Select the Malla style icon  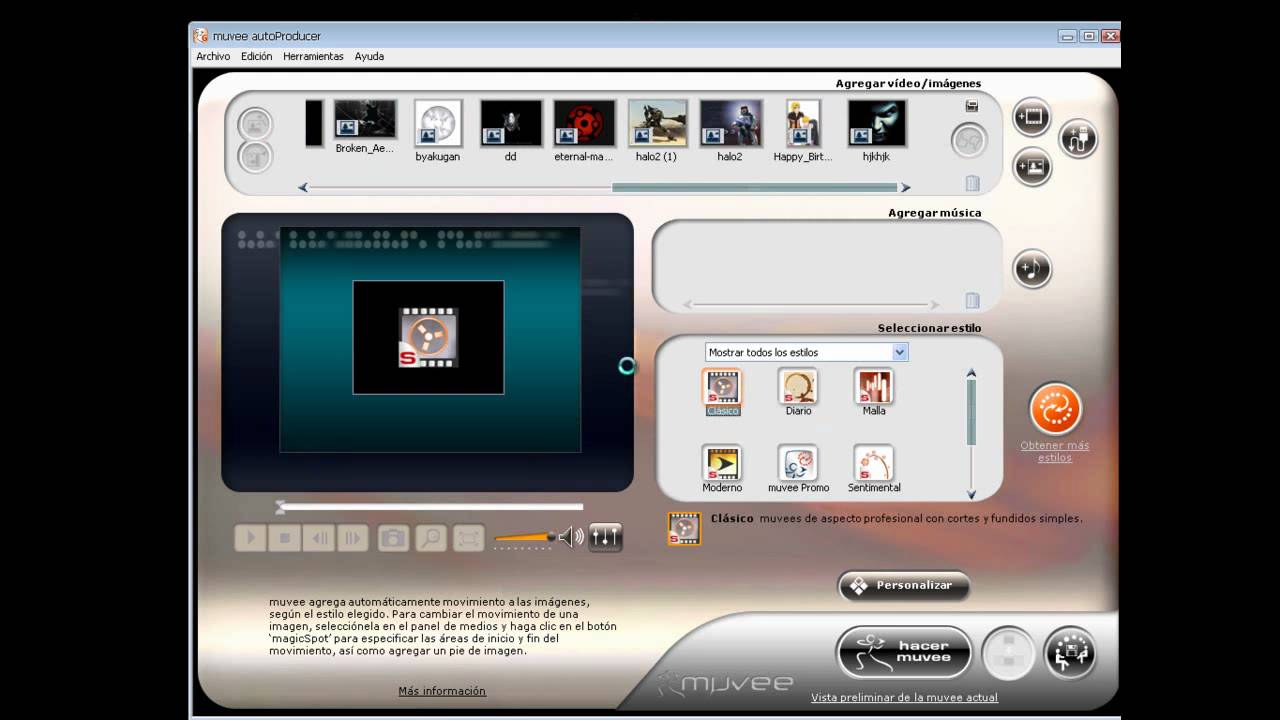873,386
